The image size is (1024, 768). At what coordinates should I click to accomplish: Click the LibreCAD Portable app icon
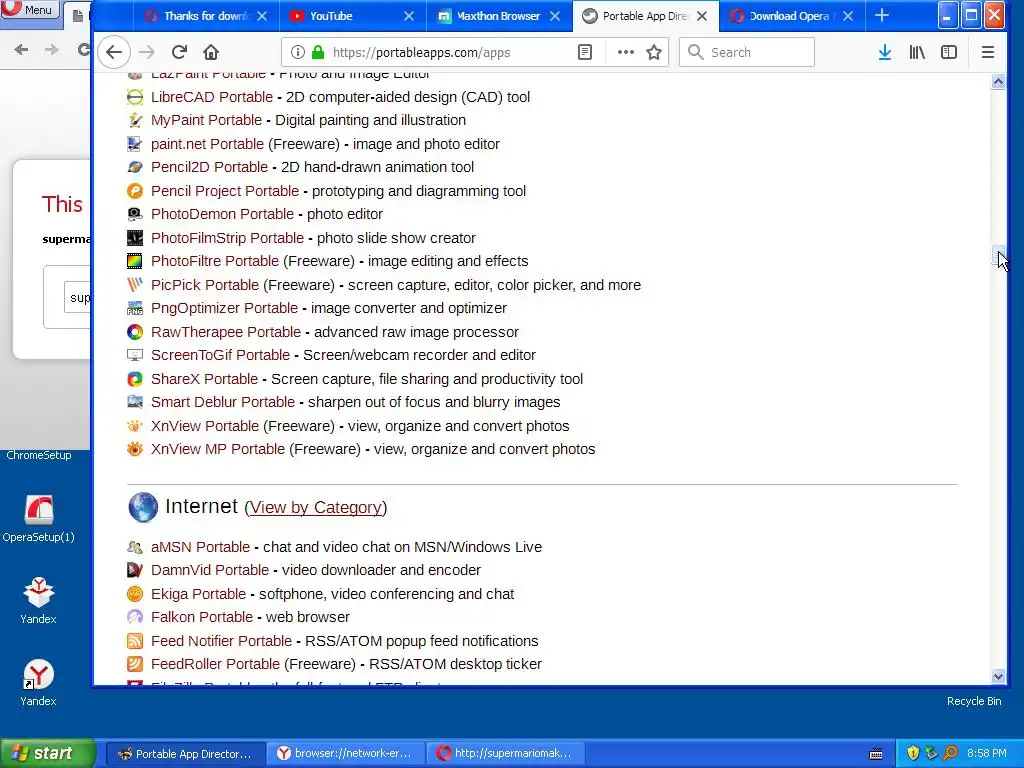tap(135, 97)
